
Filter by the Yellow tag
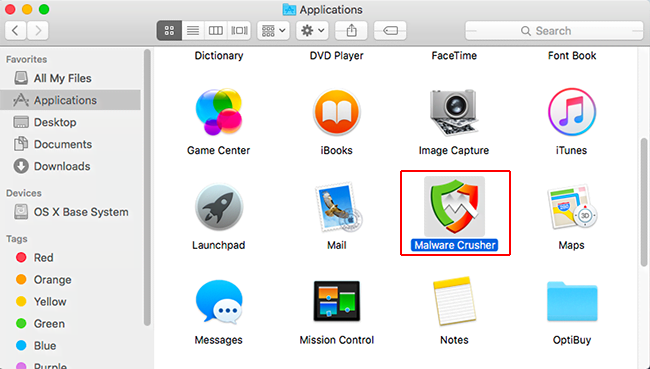click(70, 301)
